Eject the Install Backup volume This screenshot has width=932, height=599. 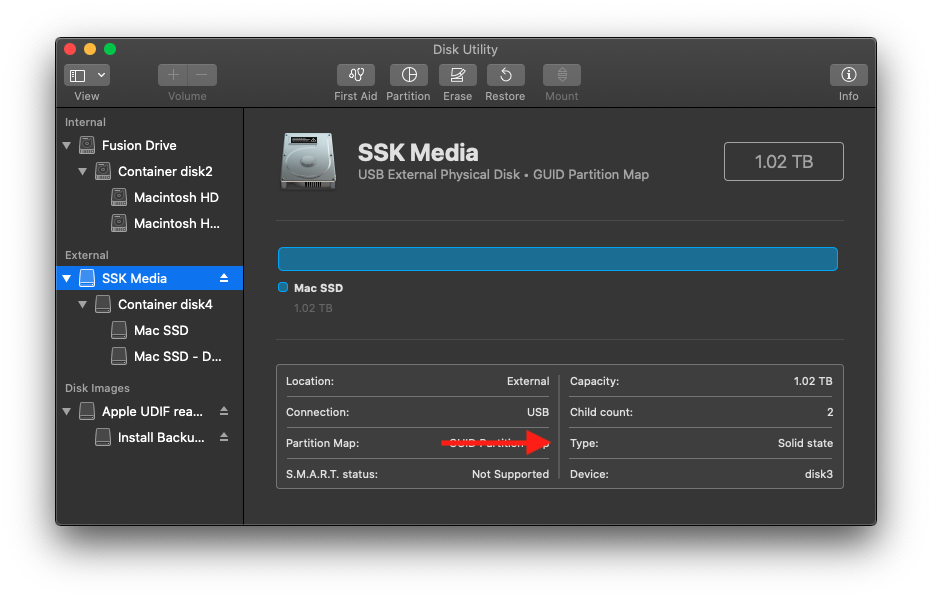pos(224,437)
